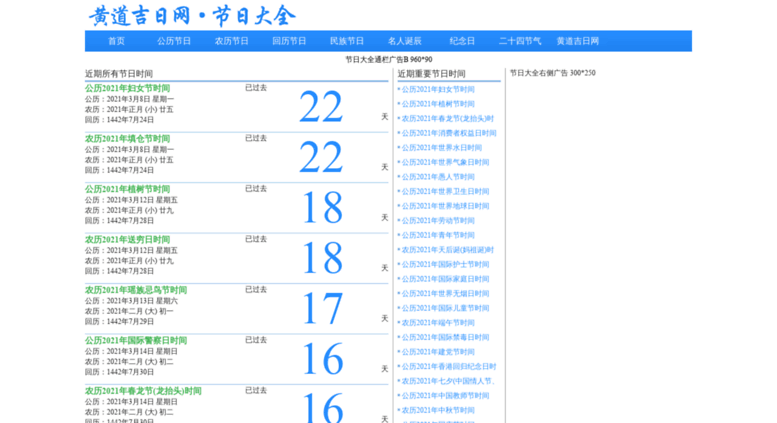Open sidebar link 公历2021年建党节时间

(x=438, y=352)
